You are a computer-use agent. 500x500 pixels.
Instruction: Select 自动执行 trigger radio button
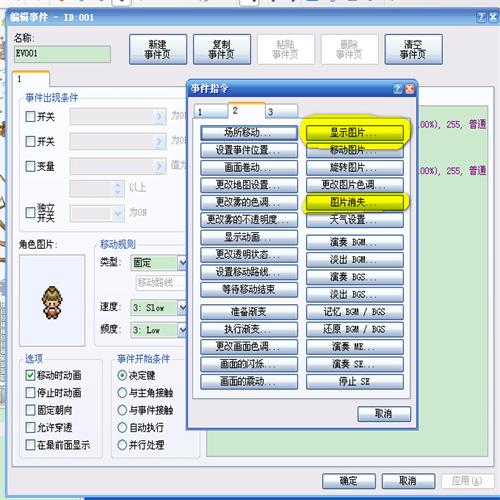122,427
